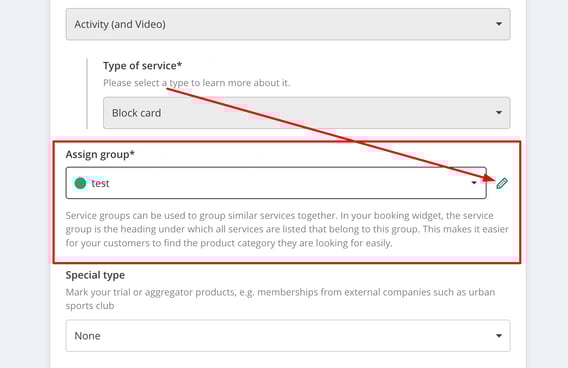Screen dimensions: 568x368
Task: Click the 'Please select a type' hint text
Action: [197, 83]
